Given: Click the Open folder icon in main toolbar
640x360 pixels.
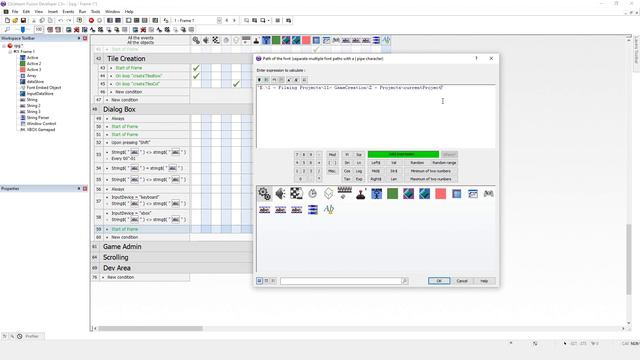Looking at the screenshot, I should pos(15,20).
